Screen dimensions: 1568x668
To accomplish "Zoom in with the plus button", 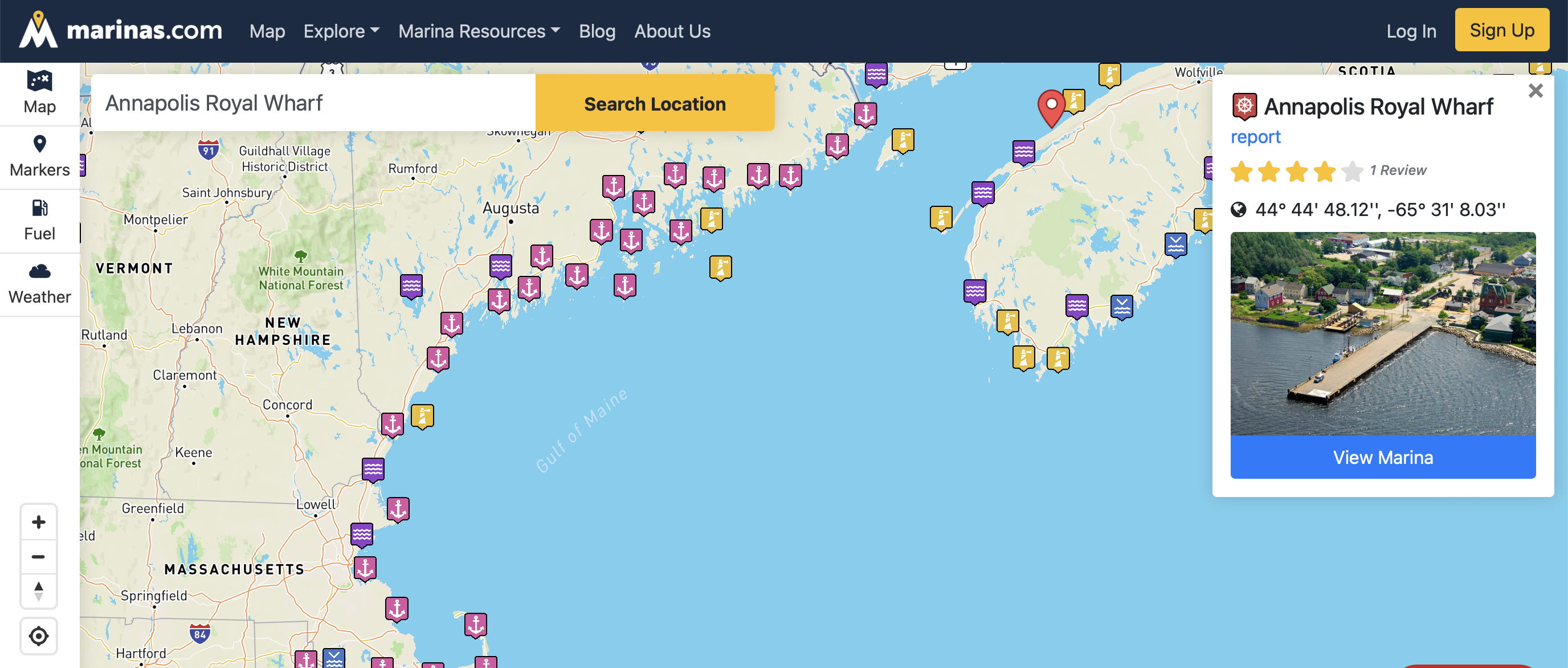I will tap(38, 522).
